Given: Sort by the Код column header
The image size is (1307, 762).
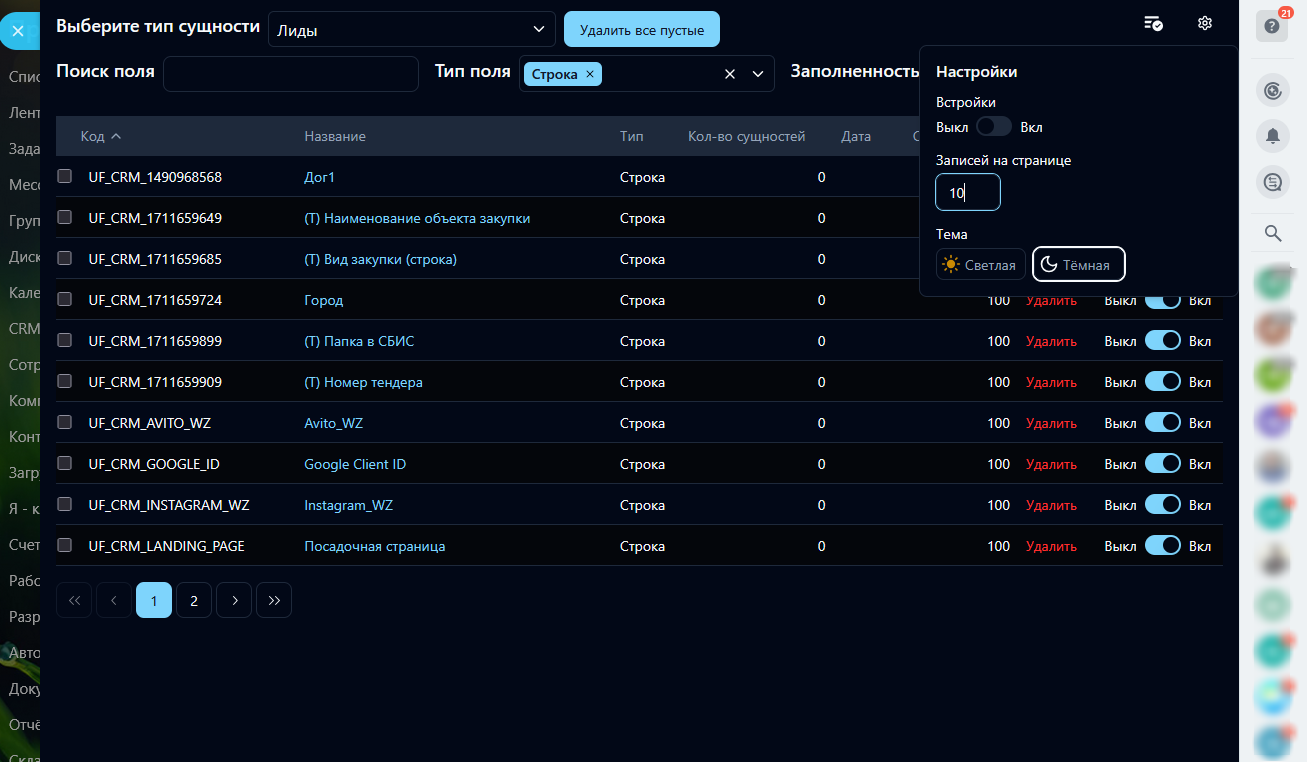Looking at the screenshot, I should coord(100,136).
